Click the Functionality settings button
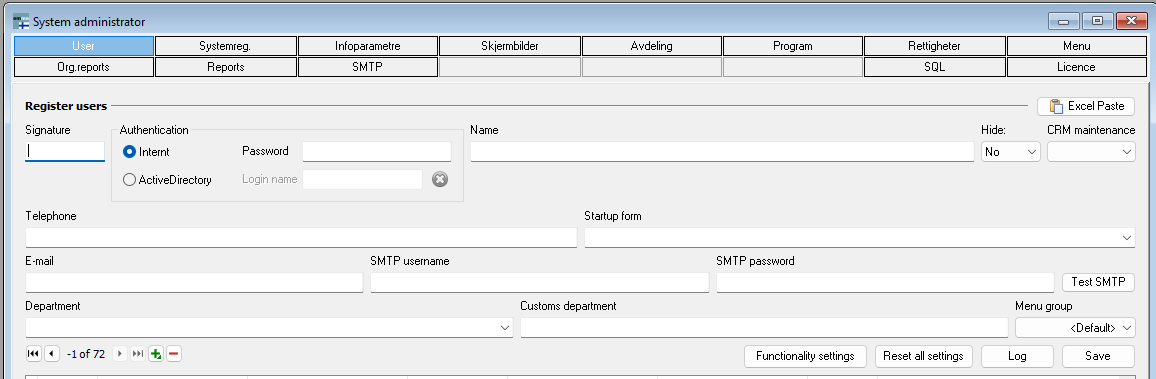 (806, 356)
